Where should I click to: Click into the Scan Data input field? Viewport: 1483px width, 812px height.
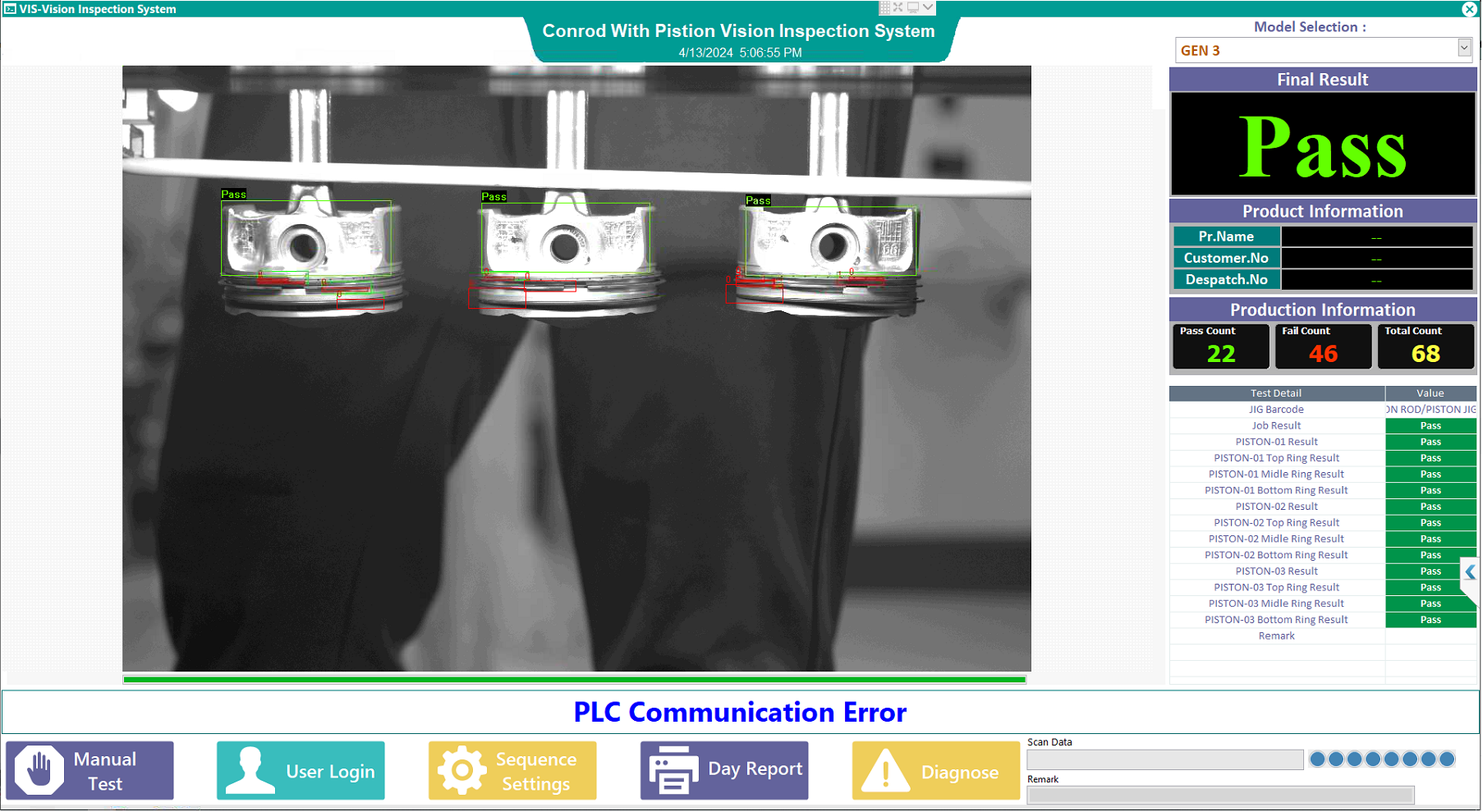[x=1164, y=760]
